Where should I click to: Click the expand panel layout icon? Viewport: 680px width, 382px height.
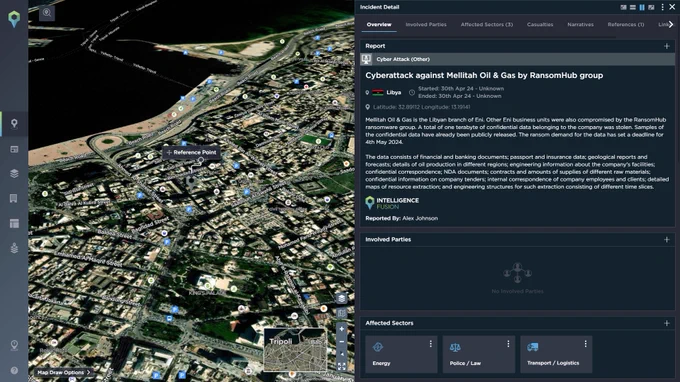pyautogui.click(x=651, y=7)
